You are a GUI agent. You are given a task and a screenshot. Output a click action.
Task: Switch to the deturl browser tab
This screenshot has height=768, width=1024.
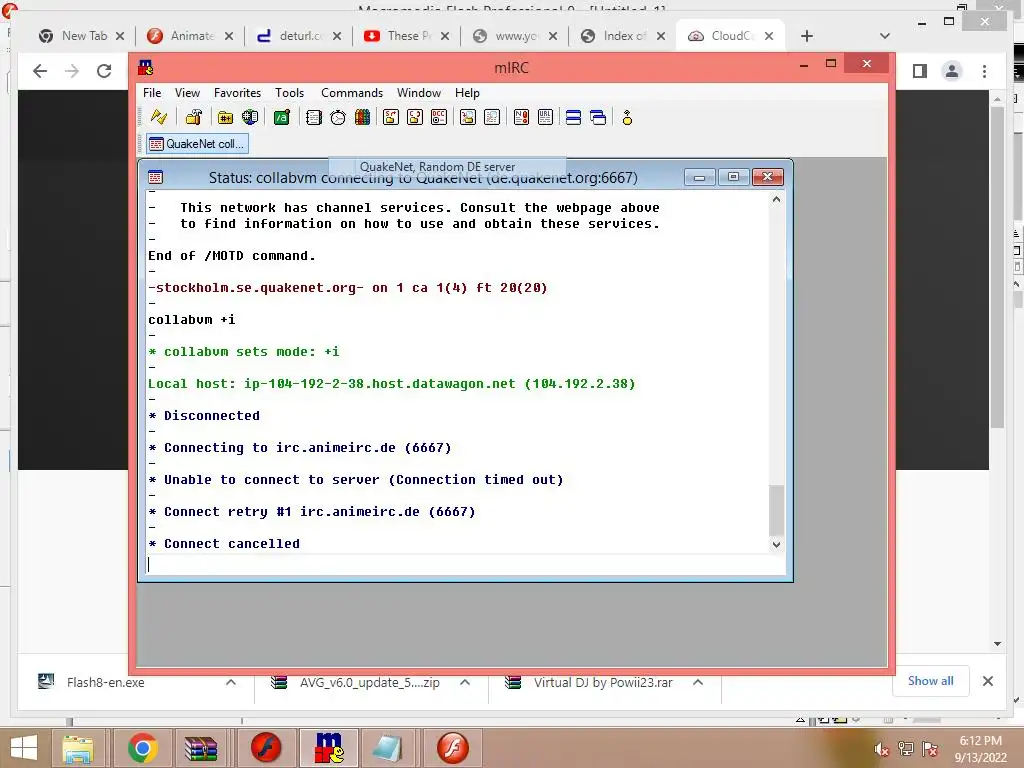point(298,36)
